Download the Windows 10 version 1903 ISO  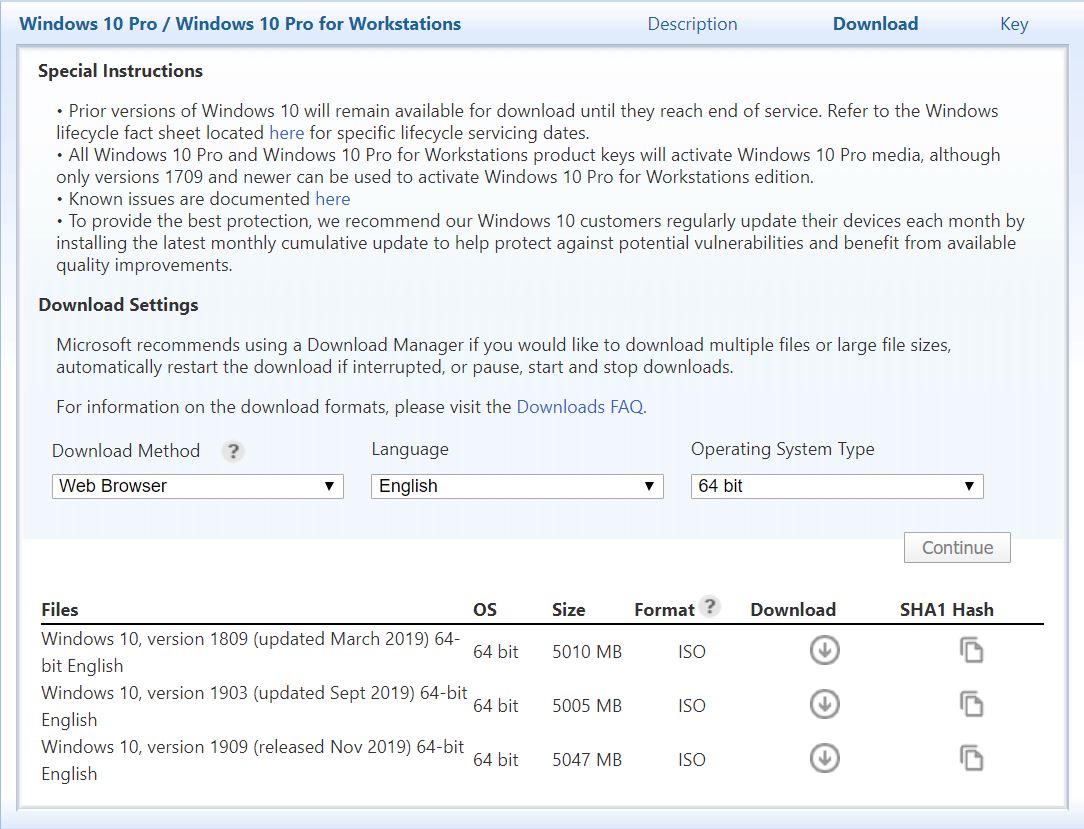[824, 705]
